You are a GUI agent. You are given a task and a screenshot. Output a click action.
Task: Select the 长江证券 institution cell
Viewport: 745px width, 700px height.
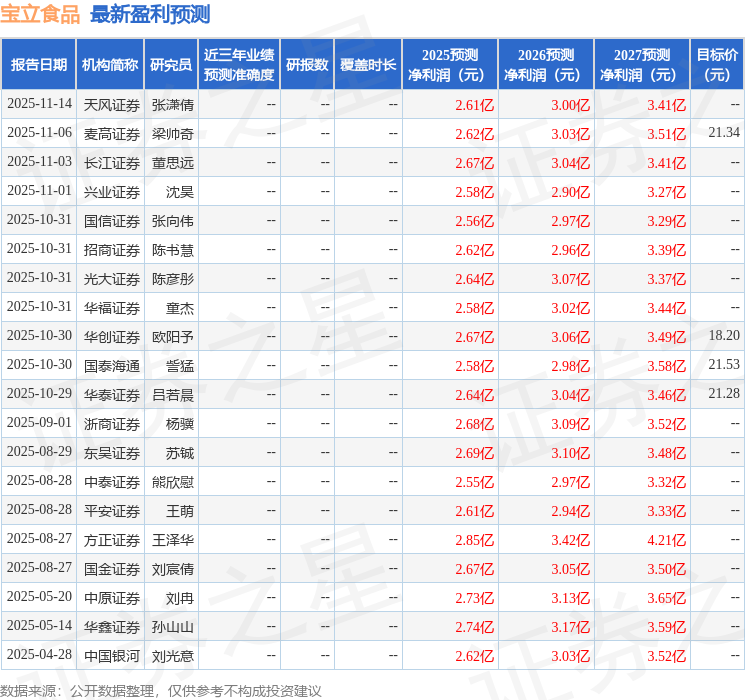tap(112, 163)
